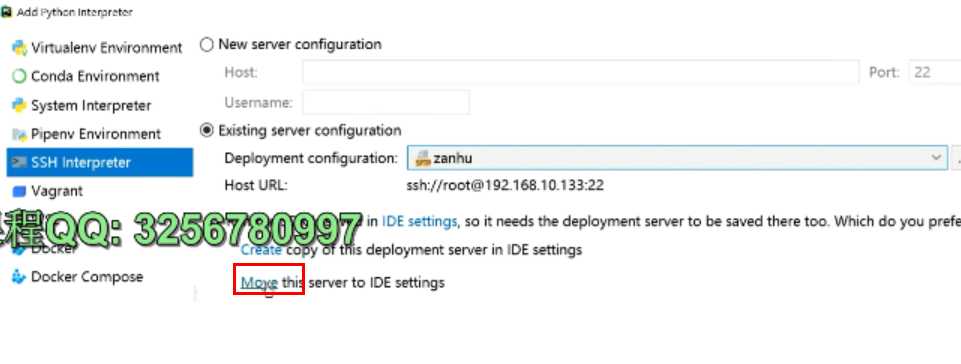Click the Host URL label
Image resolution: width=961 pixels, height=364 pixels.
(256, 185)
